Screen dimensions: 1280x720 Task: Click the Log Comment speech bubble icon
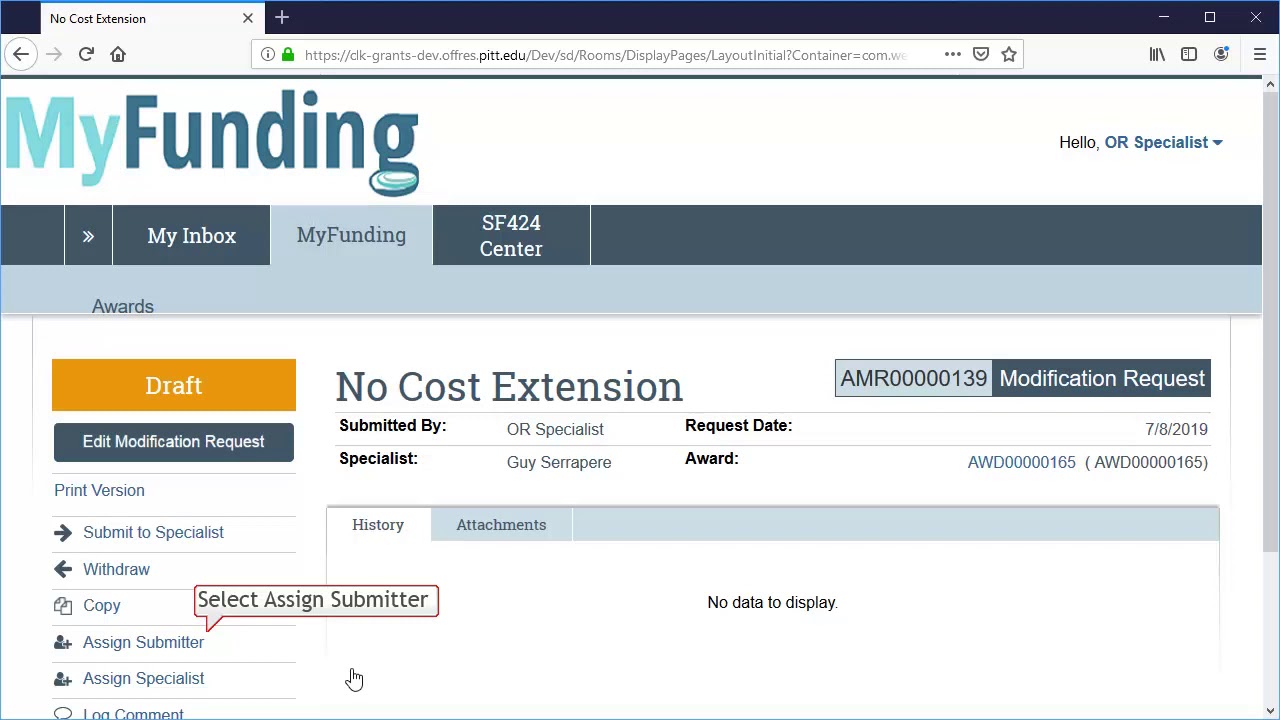(63, 714)
